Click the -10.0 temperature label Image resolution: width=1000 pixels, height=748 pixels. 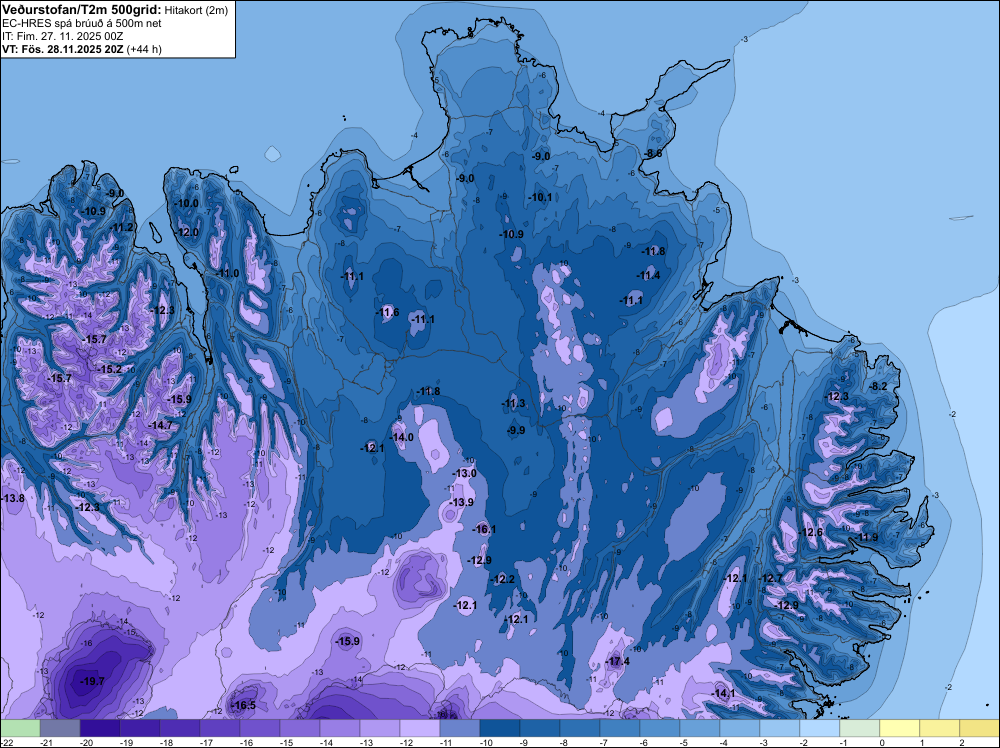coord(187,203)
